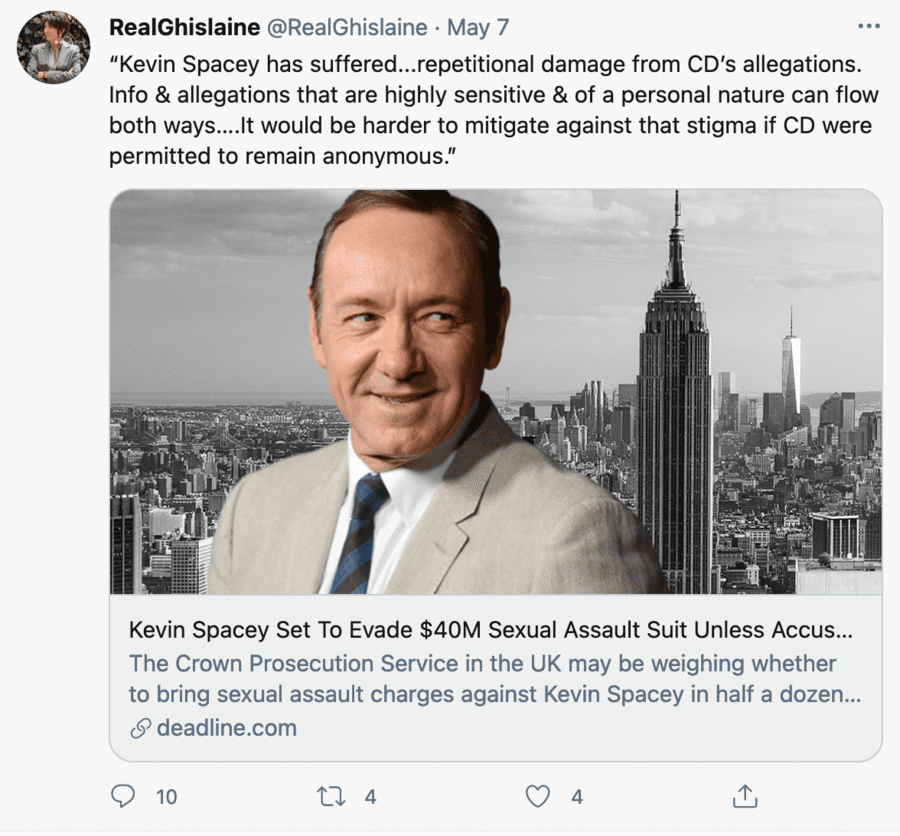Click the like count next to heart
This screenshot has width=900, height=836.
pyautogui.click(x=577, y=797)
